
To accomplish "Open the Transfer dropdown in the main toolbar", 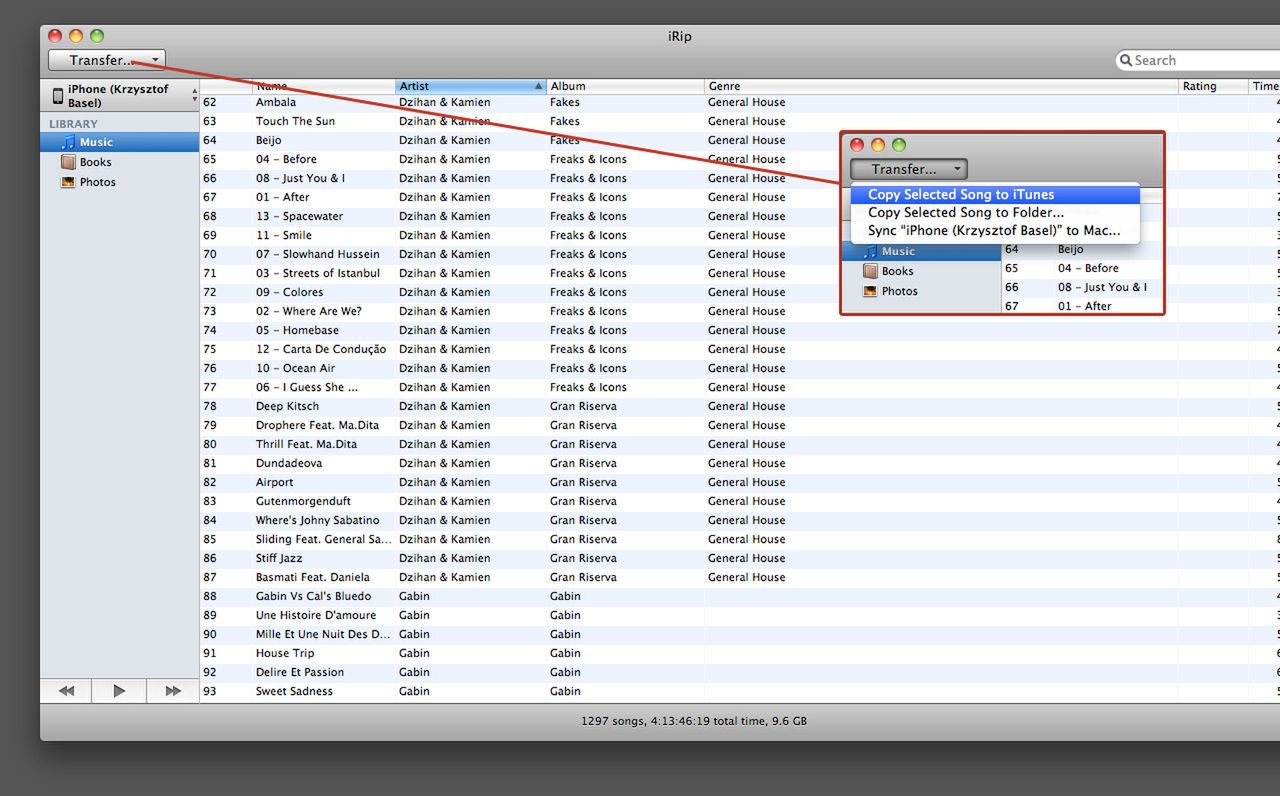I will [x=107, y=60].
